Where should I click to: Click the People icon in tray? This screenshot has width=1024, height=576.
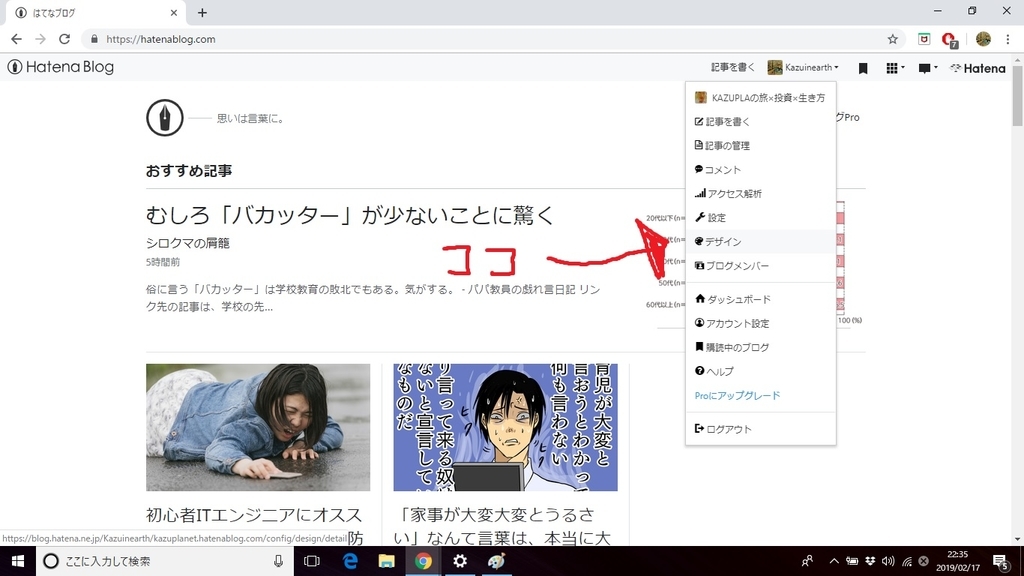807,561
